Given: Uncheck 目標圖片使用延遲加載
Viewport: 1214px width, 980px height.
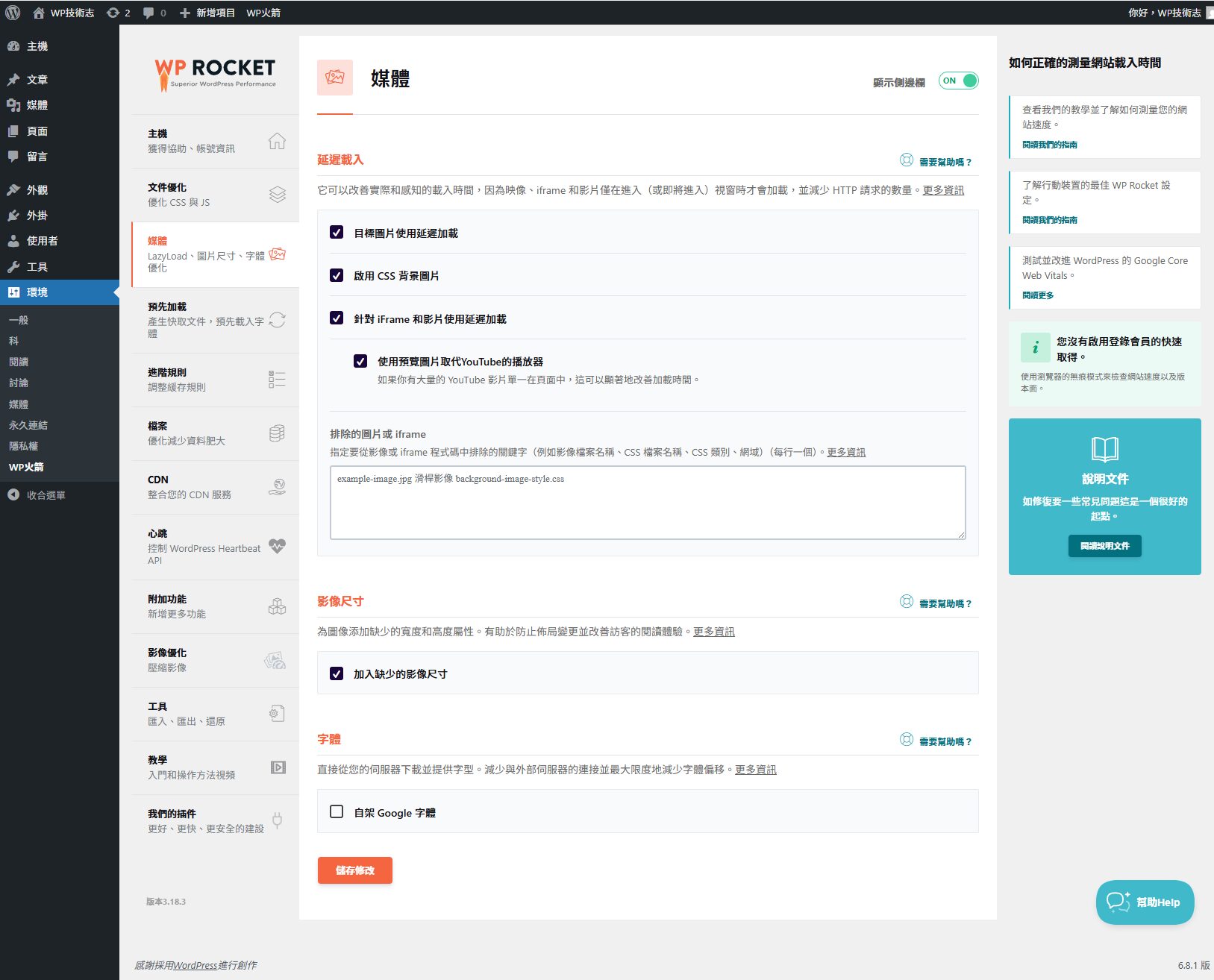Looking at the screenshot, I should [x=337, y=233].
